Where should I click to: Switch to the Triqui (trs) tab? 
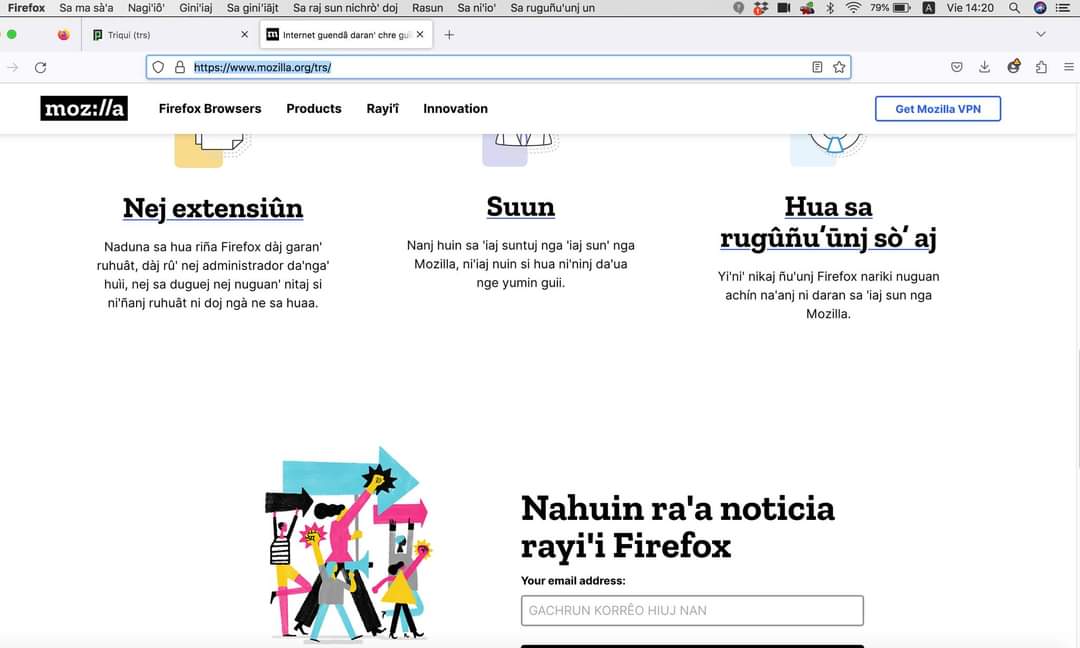click(x=170, y=34)
